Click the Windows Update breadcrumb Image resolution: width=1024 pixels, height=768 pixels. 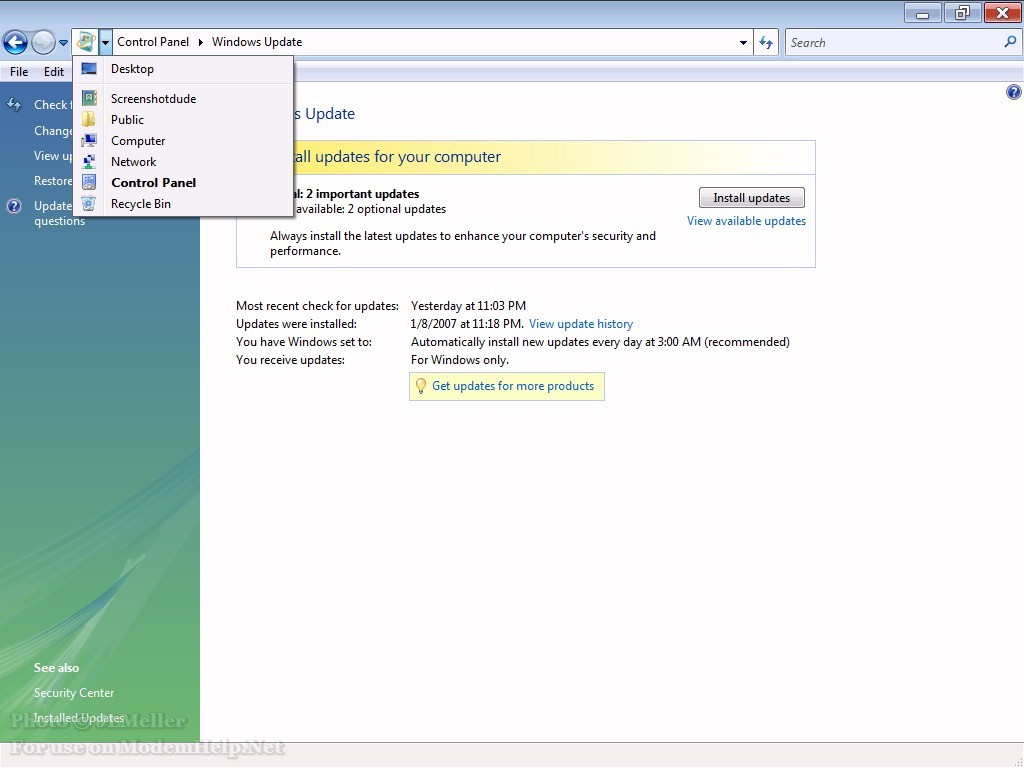[x=257, y=42]
